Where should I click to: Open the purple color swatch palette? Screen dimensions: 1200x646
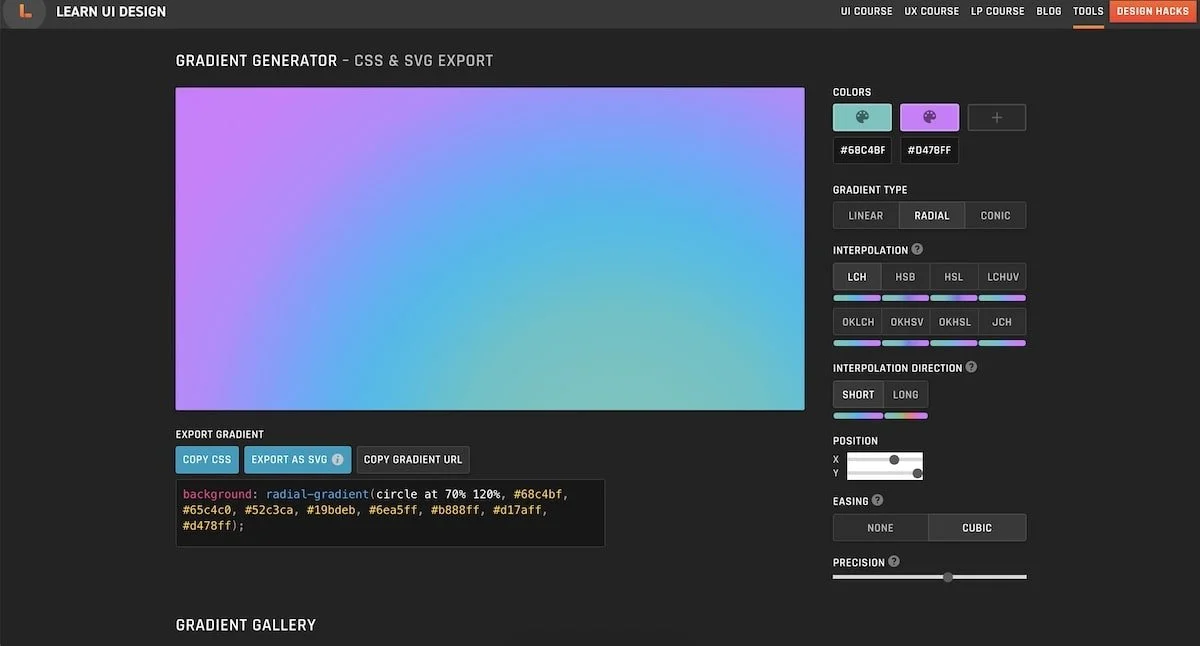coord(929,117)
